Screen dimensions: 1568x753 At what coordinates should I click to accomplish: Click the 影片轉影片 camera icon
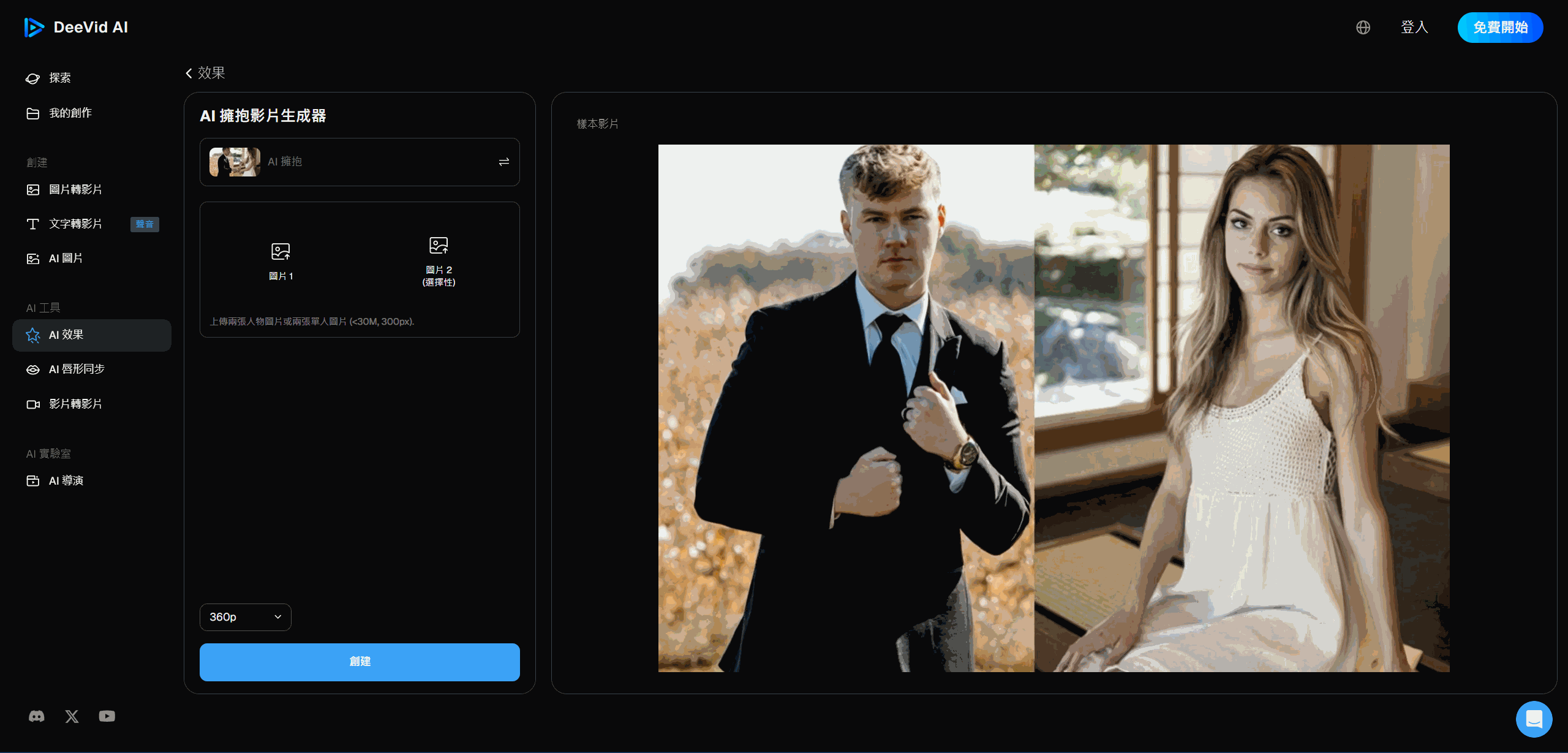point(33,404)
